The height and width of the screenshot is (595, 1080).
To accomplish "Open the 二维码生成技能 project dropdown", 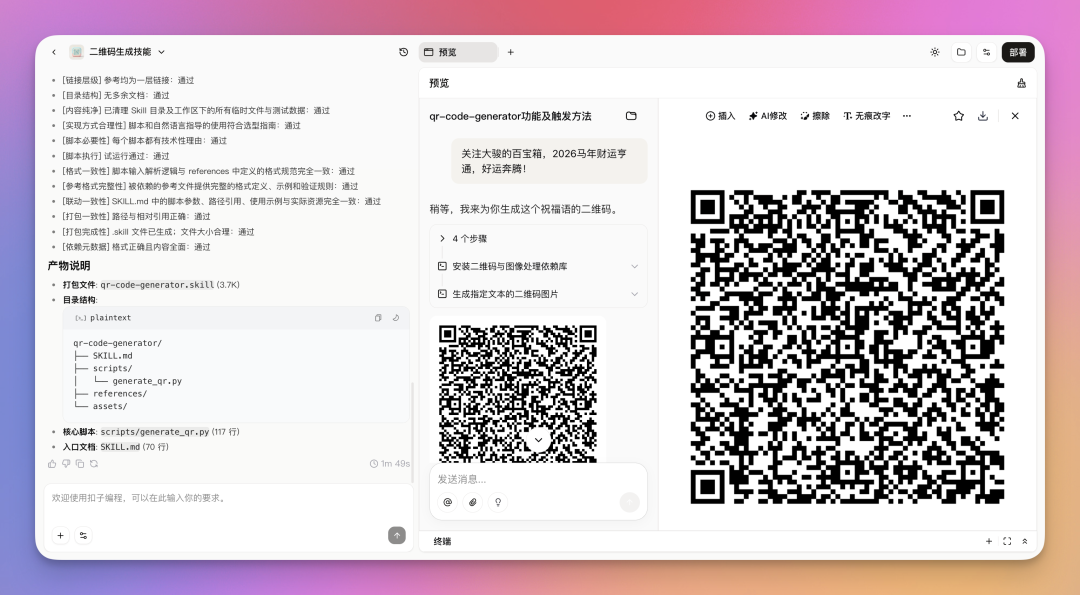I will tap(118, 52).
